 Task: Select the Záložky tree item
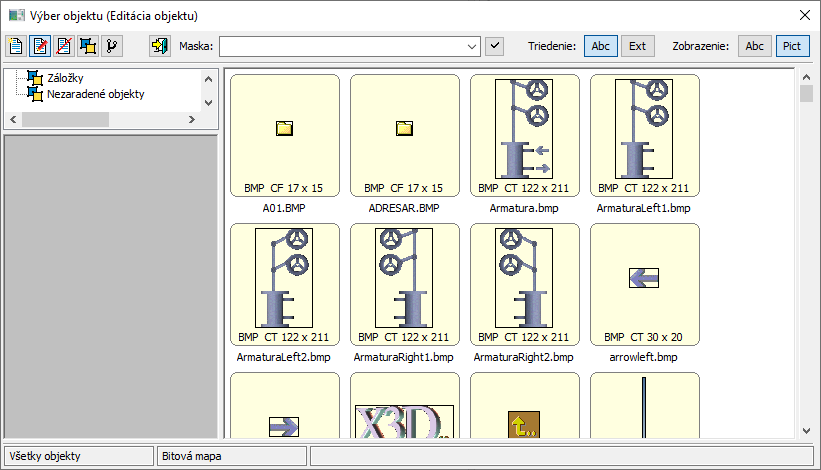click(x=66, y=77)
